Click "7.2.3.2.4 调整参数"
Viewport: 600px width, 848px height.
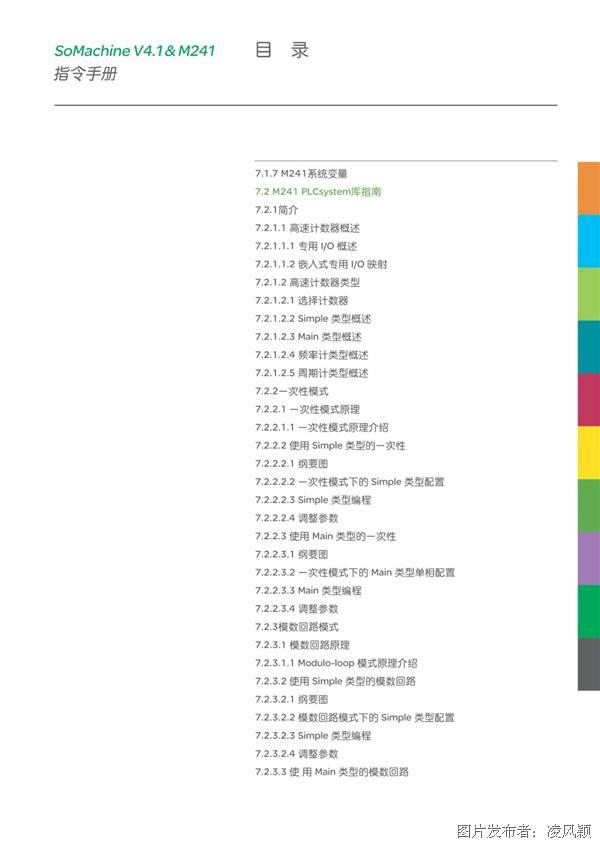[296, 754]
